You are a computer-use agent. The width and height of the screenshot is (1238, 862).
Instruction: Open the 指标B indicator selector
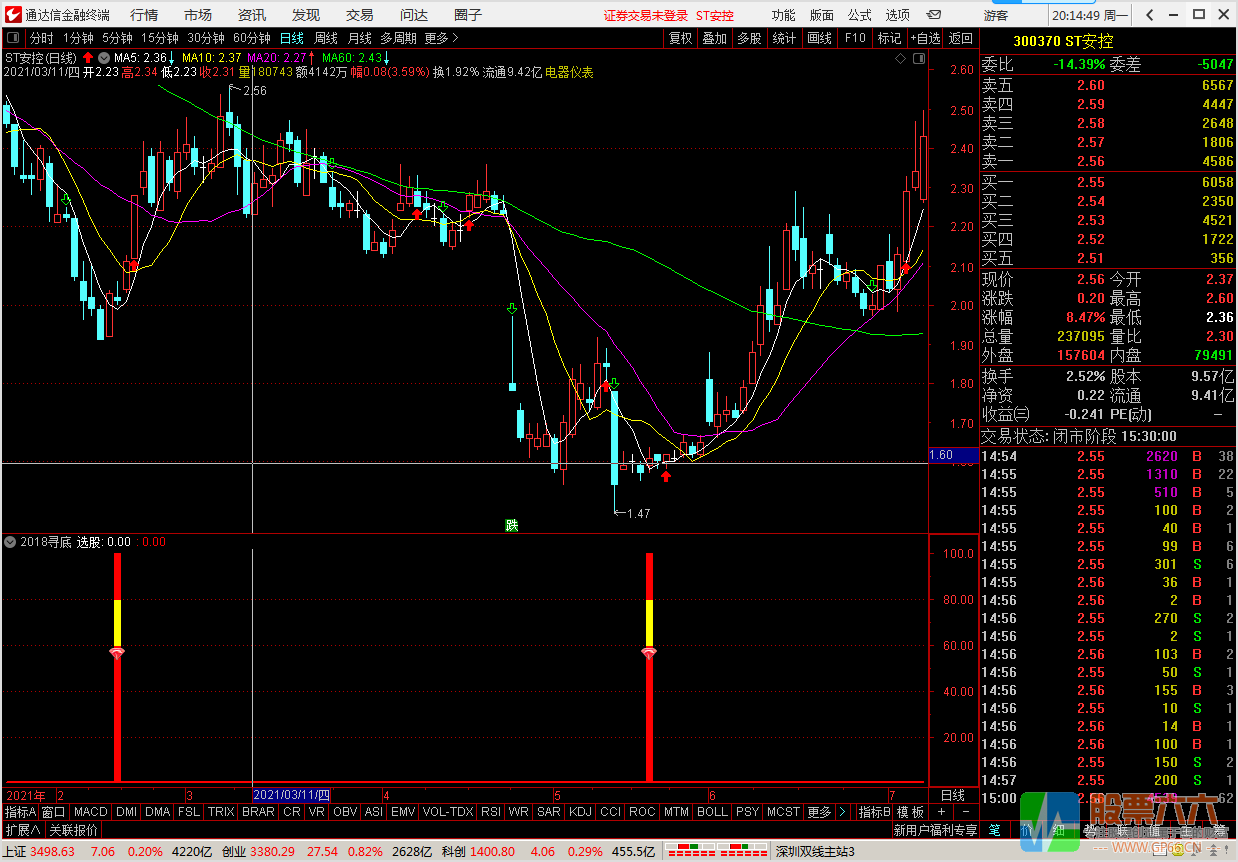tap(874, 812)
